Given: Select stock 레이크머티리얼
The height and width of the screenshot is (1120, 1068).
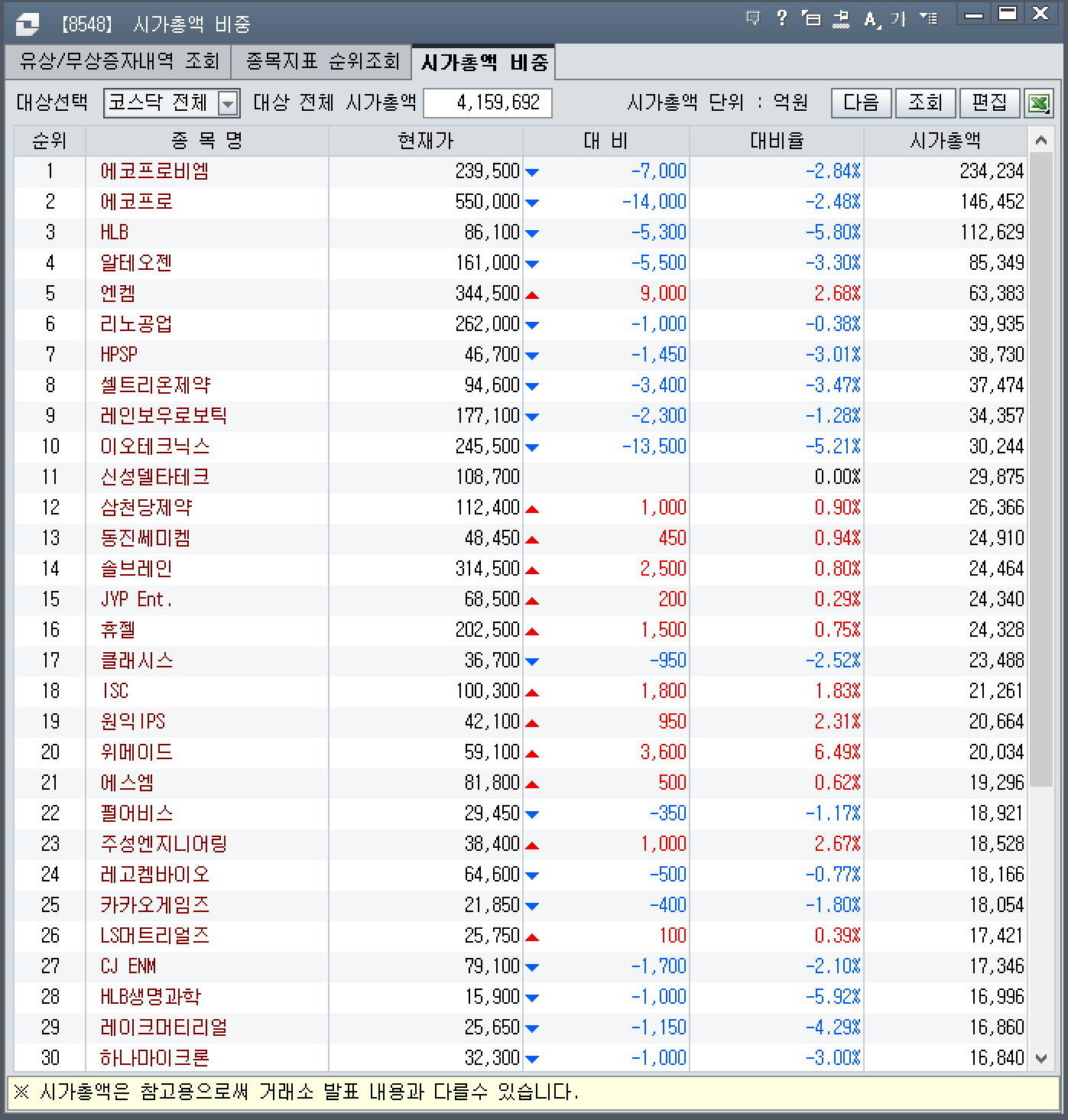Looking at the screenshot, I should click(164, 1027).
